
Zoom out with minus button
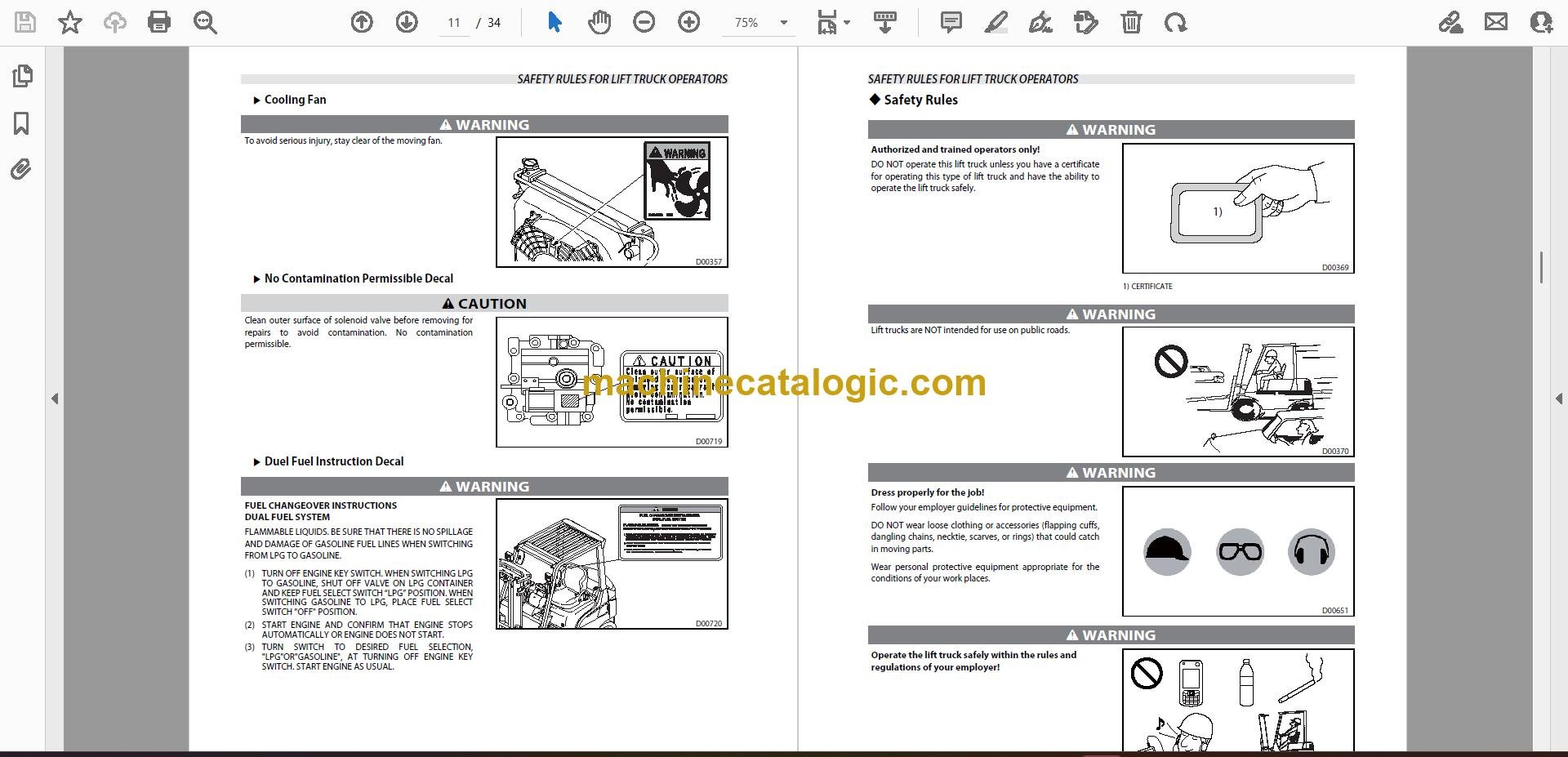pos(644,22)
